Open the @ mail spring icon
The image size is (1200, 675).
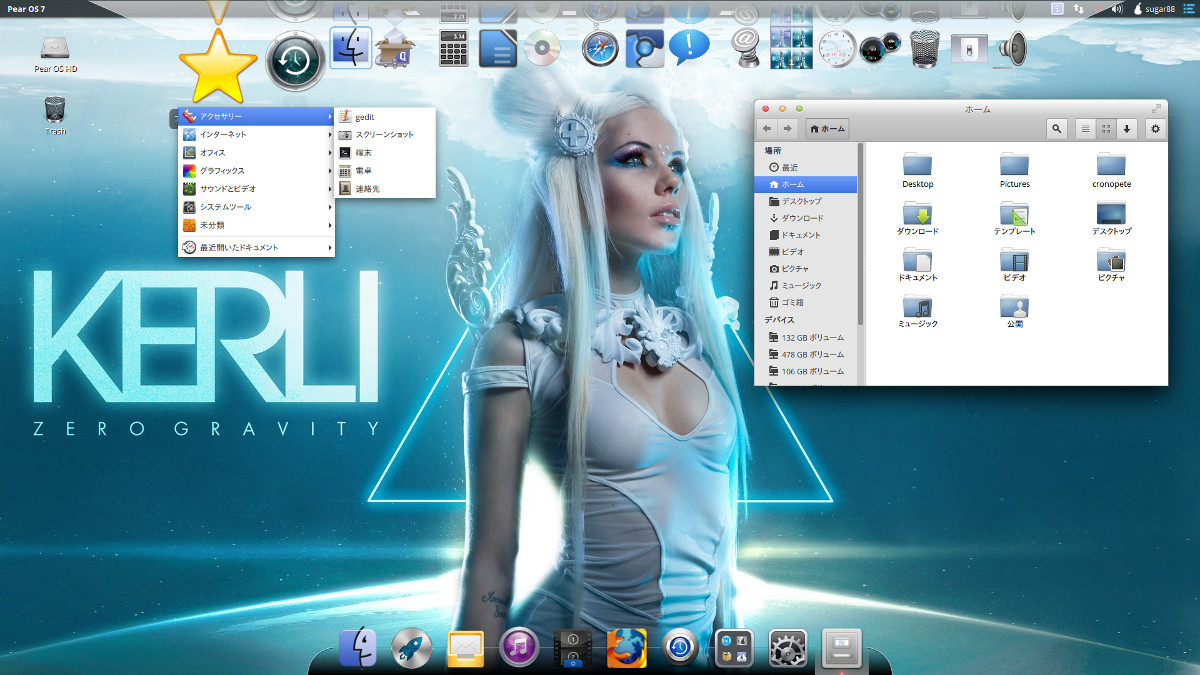point(744,47)
